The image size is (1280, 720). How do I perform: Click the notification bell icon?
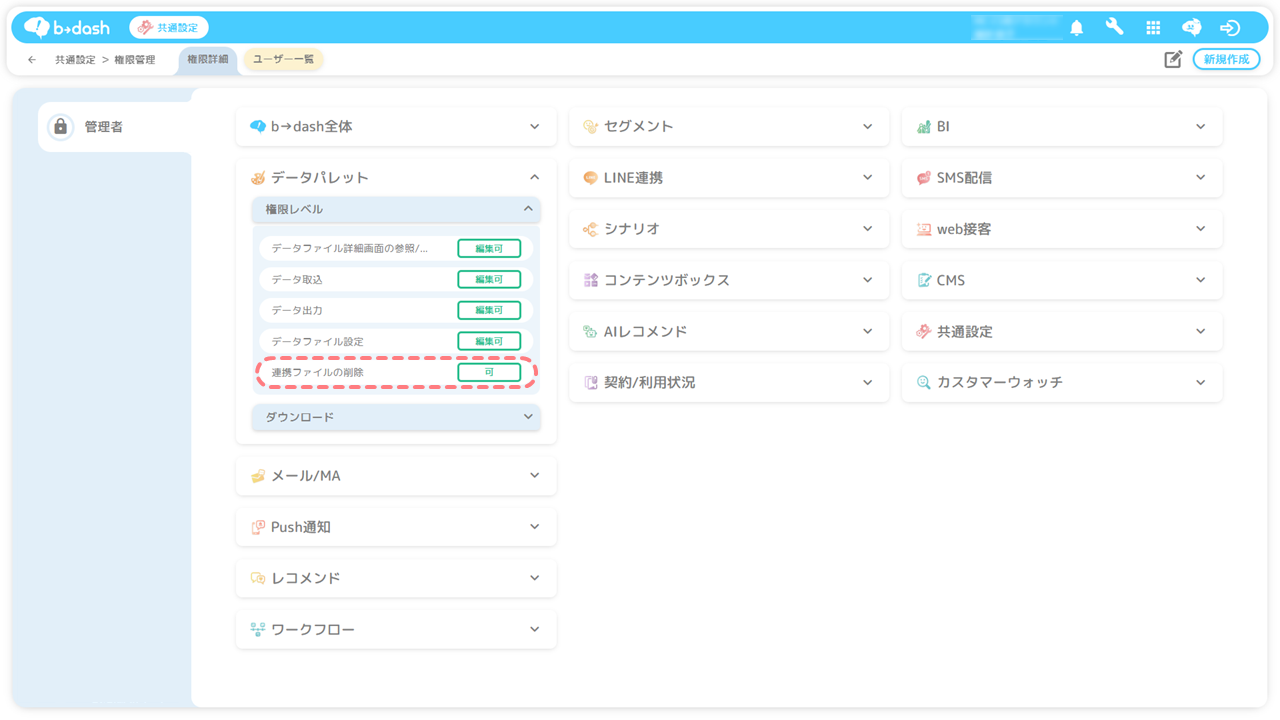(x=1077, y=28)
